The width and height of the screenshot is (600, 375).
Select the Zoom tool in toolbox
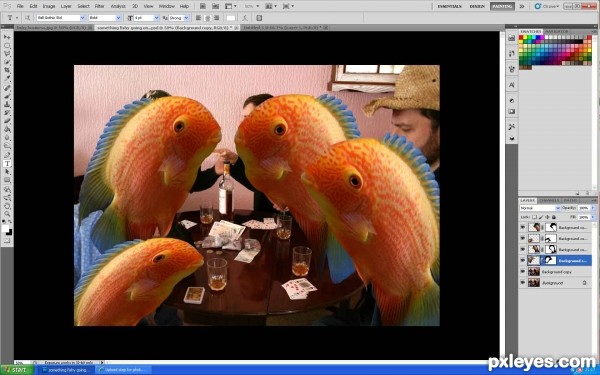pyautogui.click(x=7, y=214)
